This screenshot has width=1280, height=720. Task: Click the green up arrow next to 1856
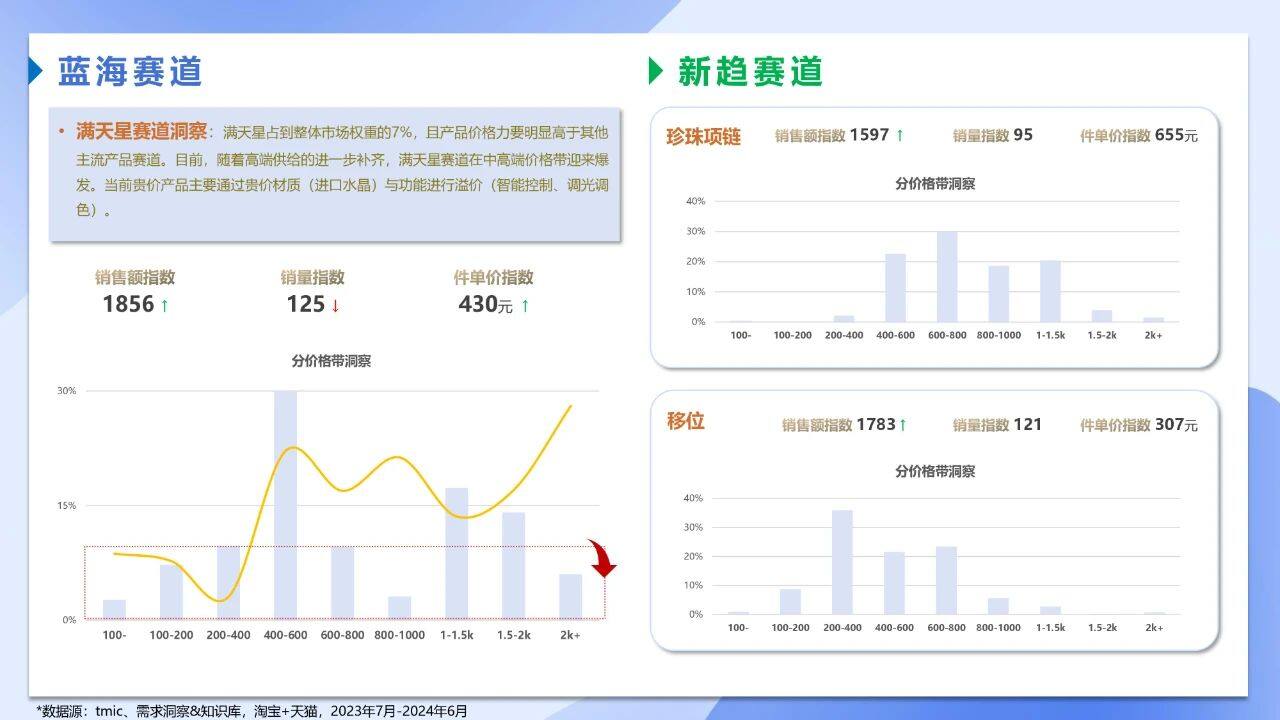(164, 305)
